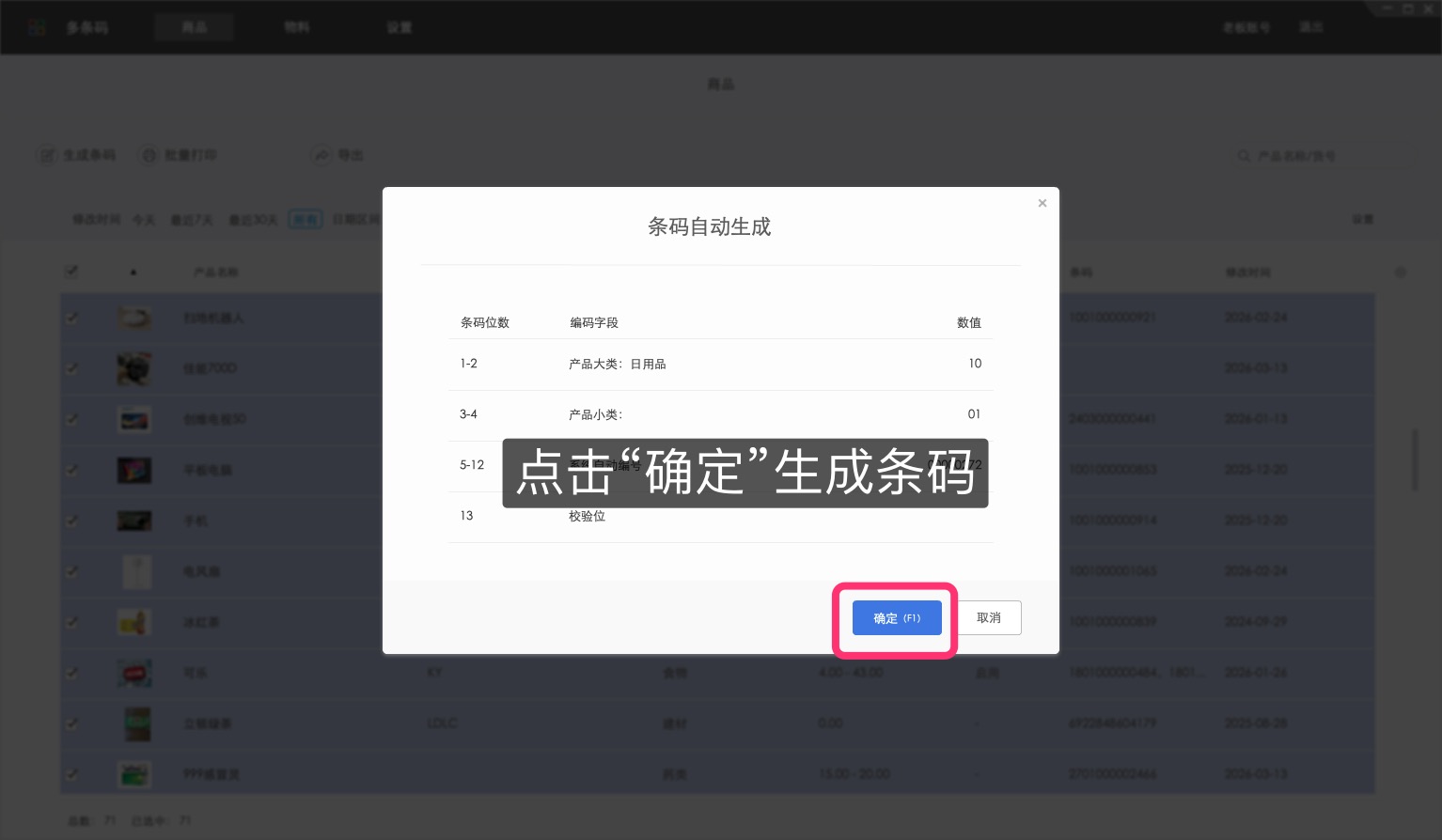
Task: Uncheck the 可乐 product row checkbox
Action: click(72, 673)
